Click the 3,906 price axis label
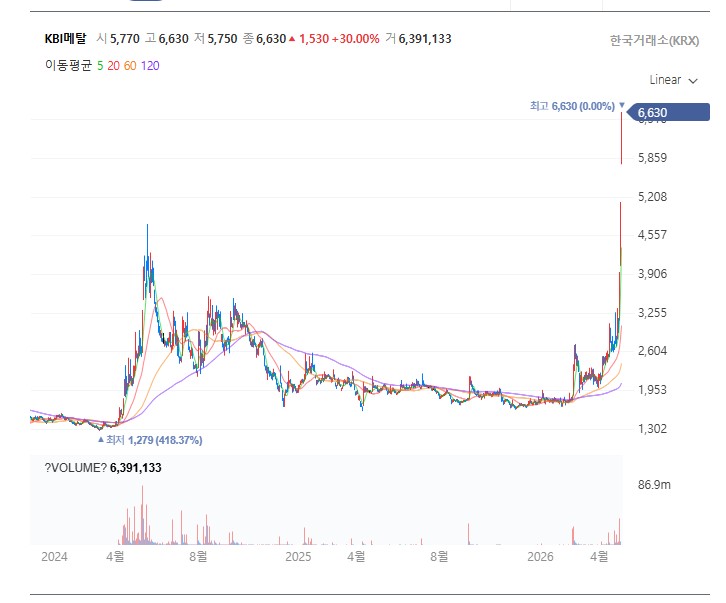This screenshot has height=603, width=726. pyautogui.click(x=652, y=274)
